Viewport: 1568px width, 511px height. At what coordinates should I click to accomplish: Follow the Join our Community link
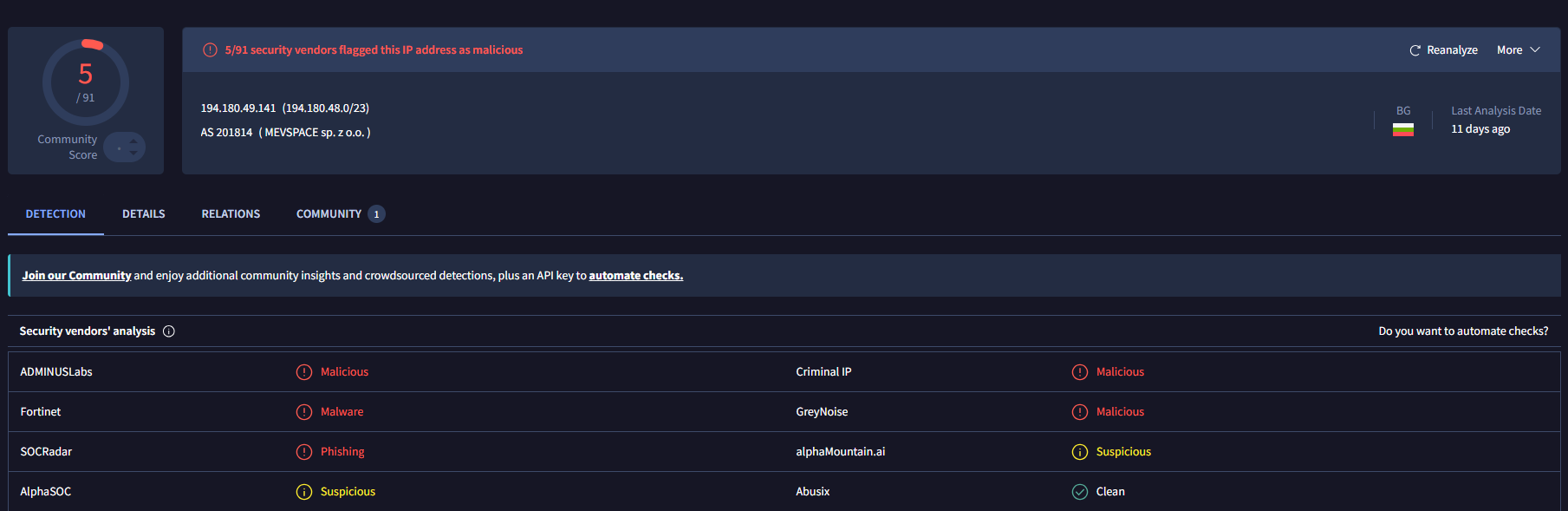point(76,276)
